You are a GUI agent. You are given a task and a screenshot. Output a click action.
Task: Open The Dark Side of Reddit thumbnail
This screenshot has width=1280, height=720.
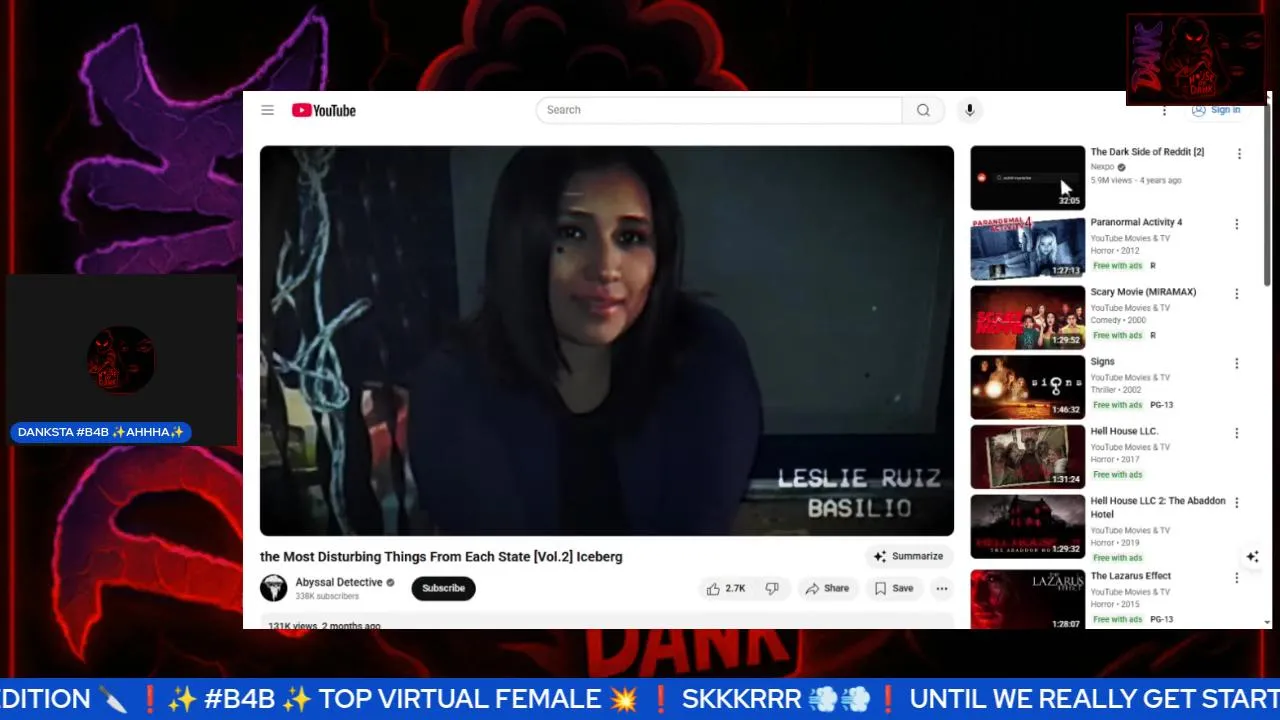pyautogui.click(x=1027, y=178)
